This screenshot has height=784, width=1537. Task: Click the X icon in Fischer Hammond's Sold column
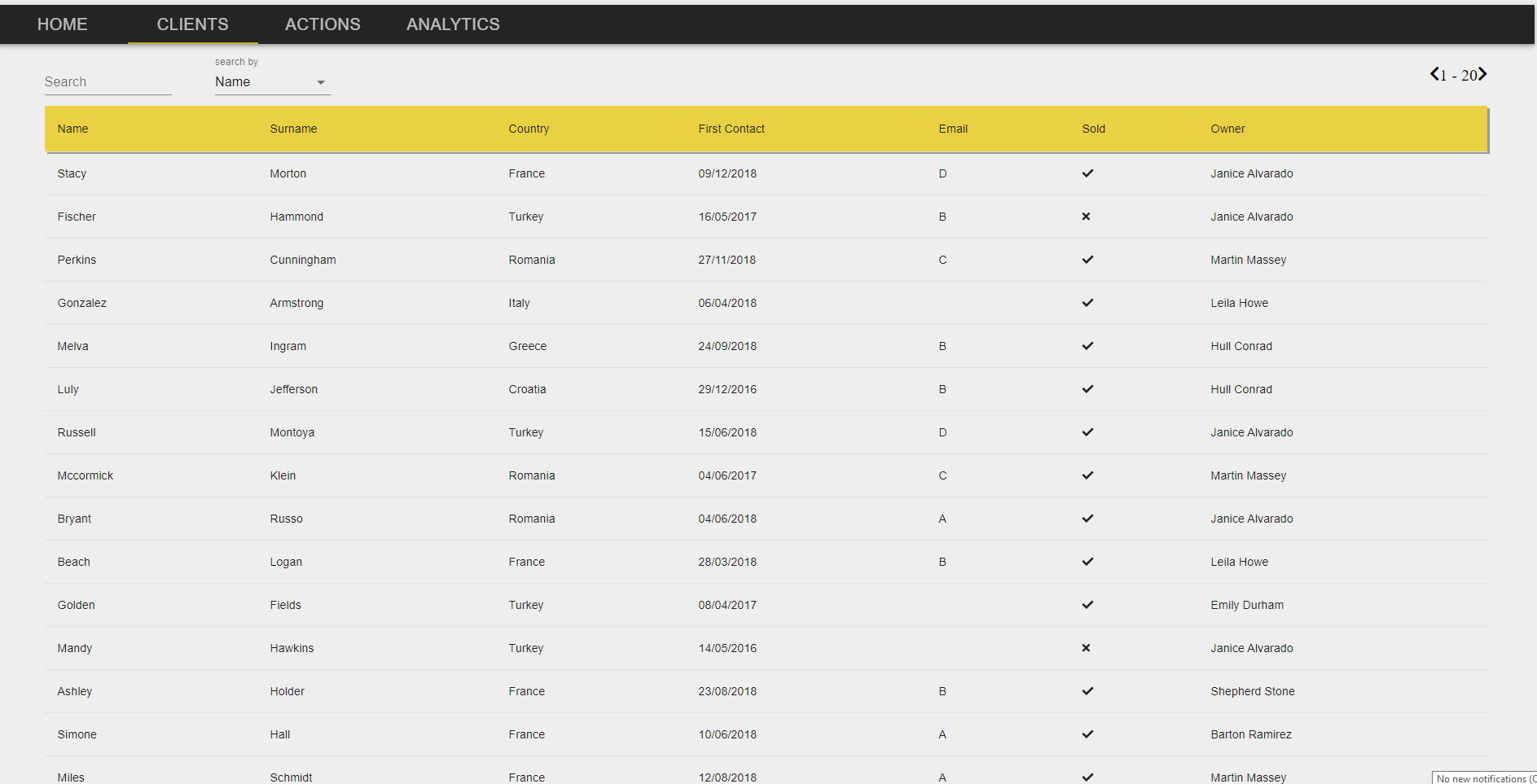1086,217
